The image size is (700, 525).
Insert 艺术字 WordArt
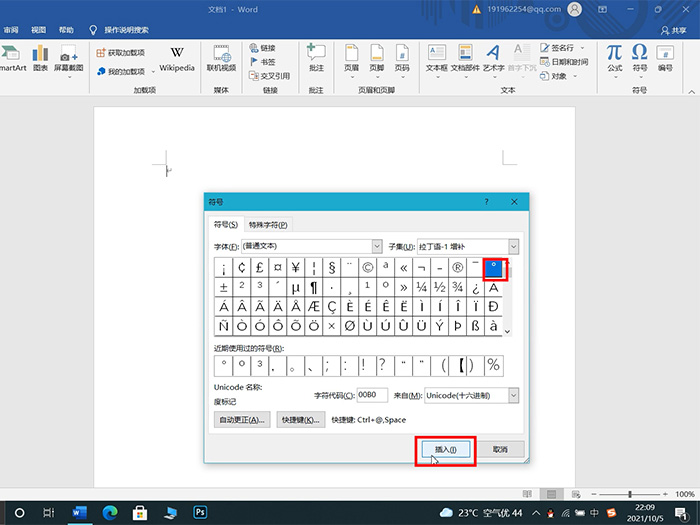pyautogui.click(x=493, y=60)
